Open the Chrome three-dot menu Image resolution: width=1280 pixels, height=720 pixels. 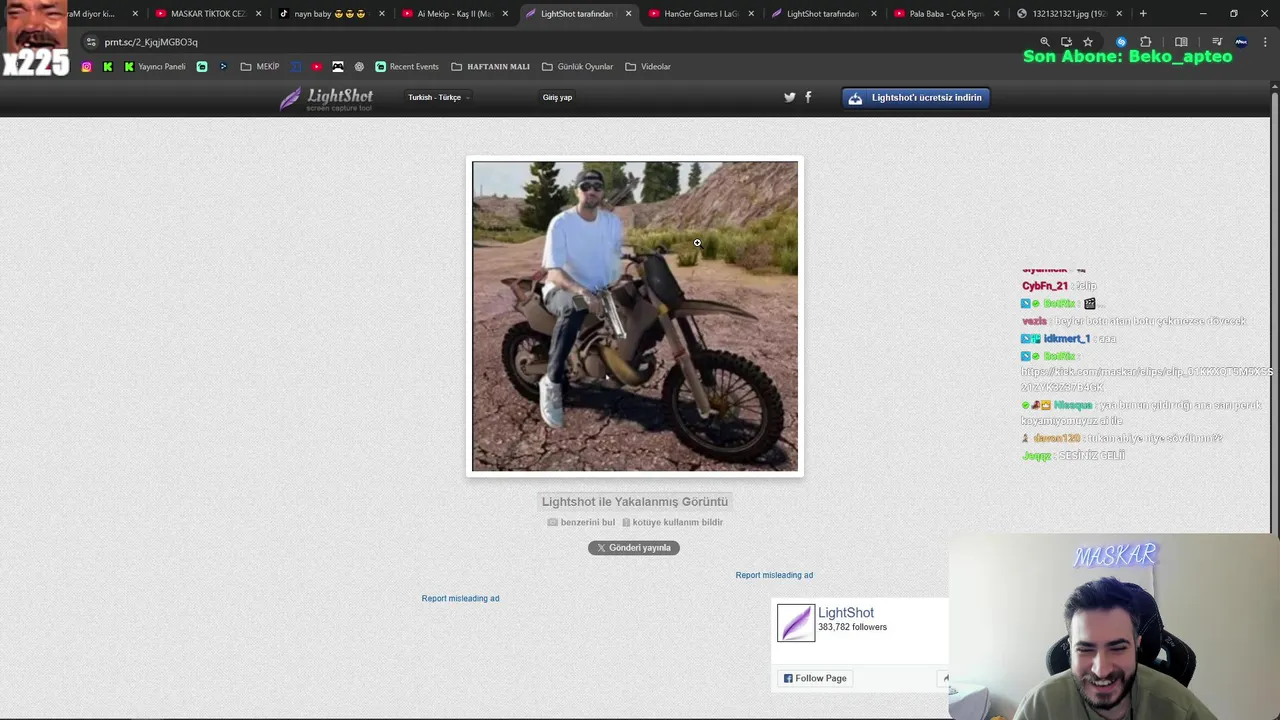[x=1265, y=42]
